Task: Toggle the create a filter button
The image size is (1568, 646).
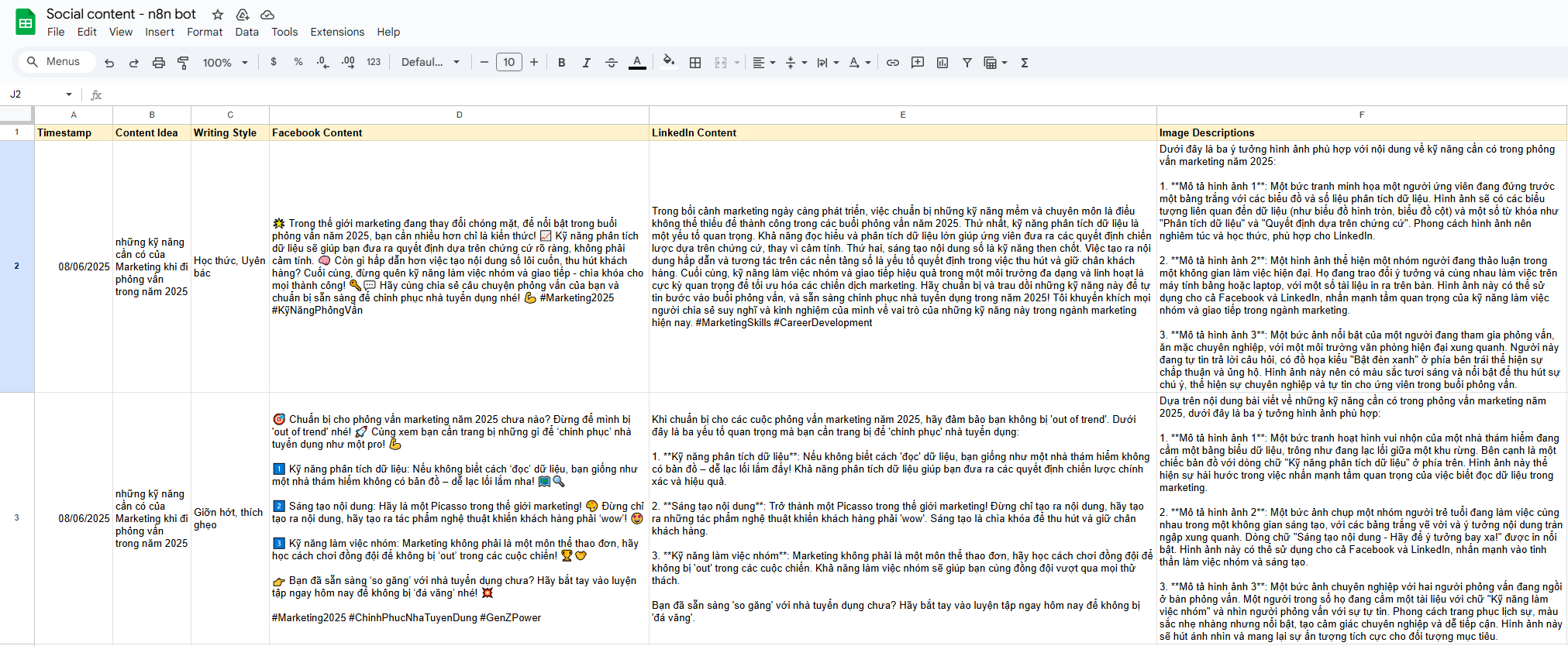Action: (967, 63)
